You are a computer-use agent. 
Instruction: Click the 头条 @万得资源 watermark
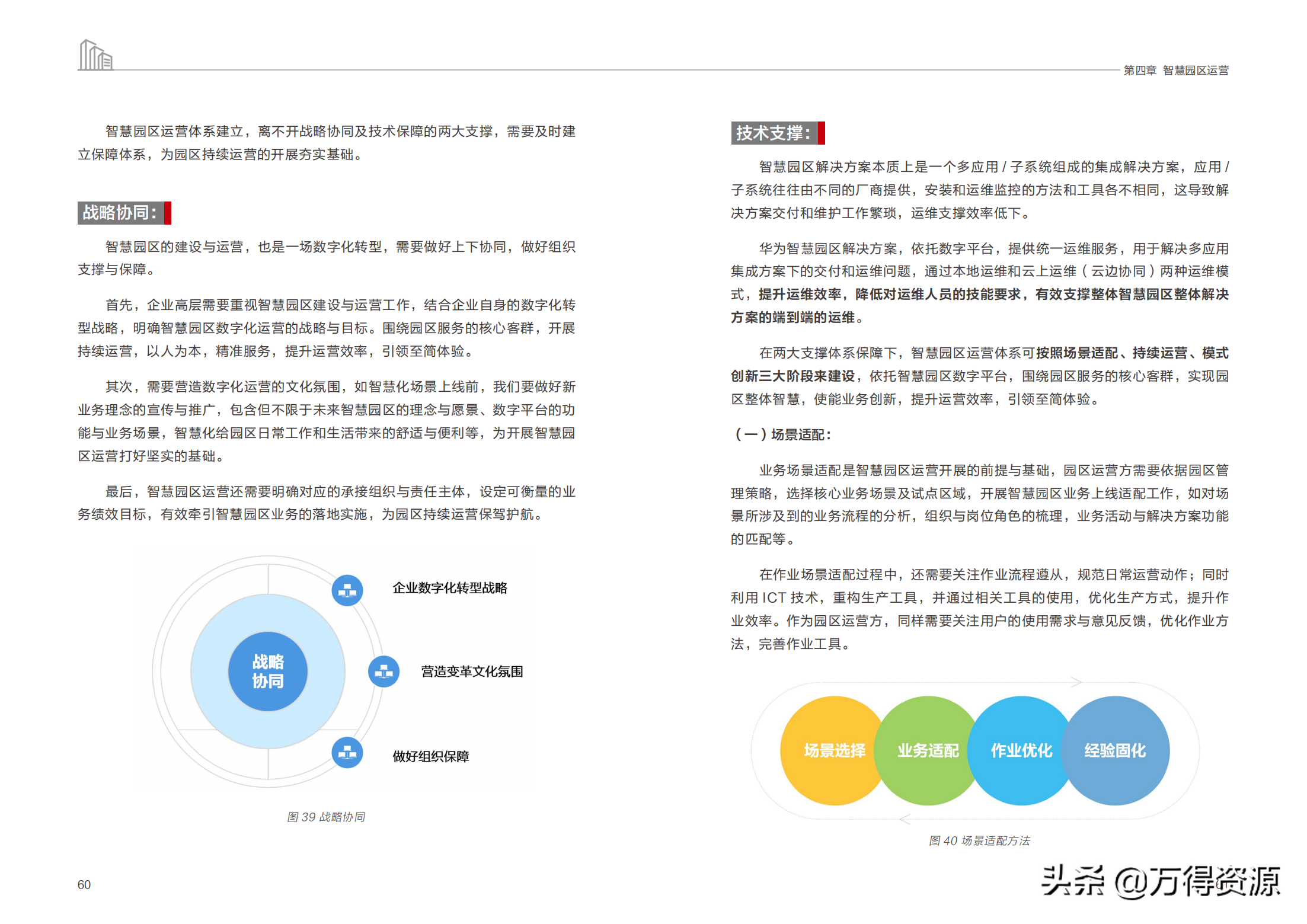tap(1160, 881)
